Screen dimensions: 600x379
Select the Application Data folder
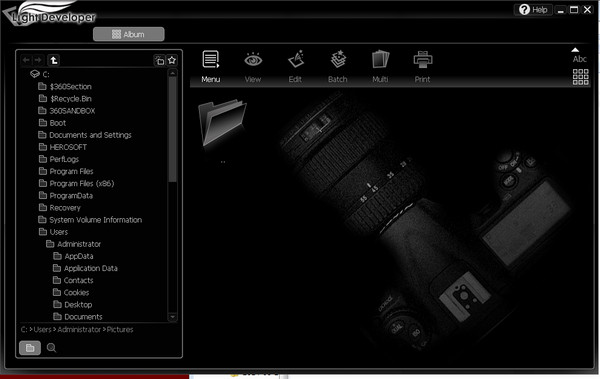coord(85,268)
